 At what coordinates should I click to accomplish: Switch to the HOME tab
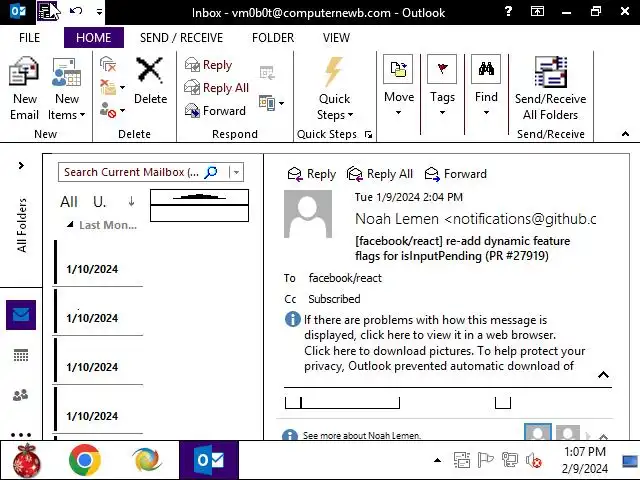tap(93, 38)
